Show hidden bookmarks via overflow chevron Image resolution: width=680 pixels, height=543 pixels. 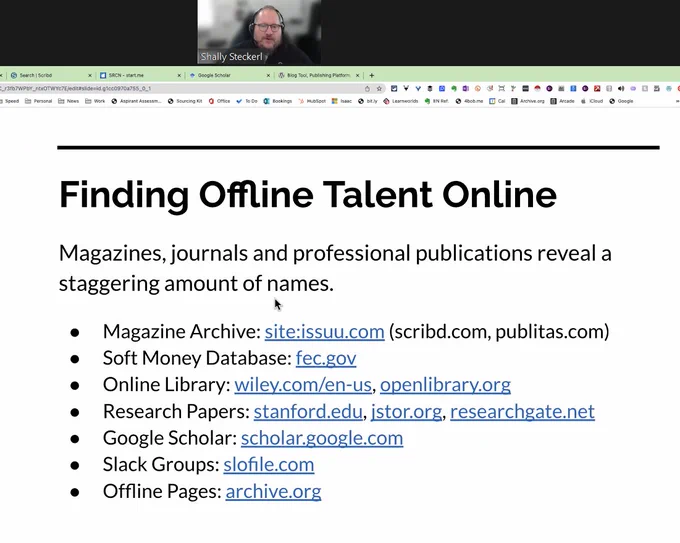pyautogui.click(x=677, y=101)
